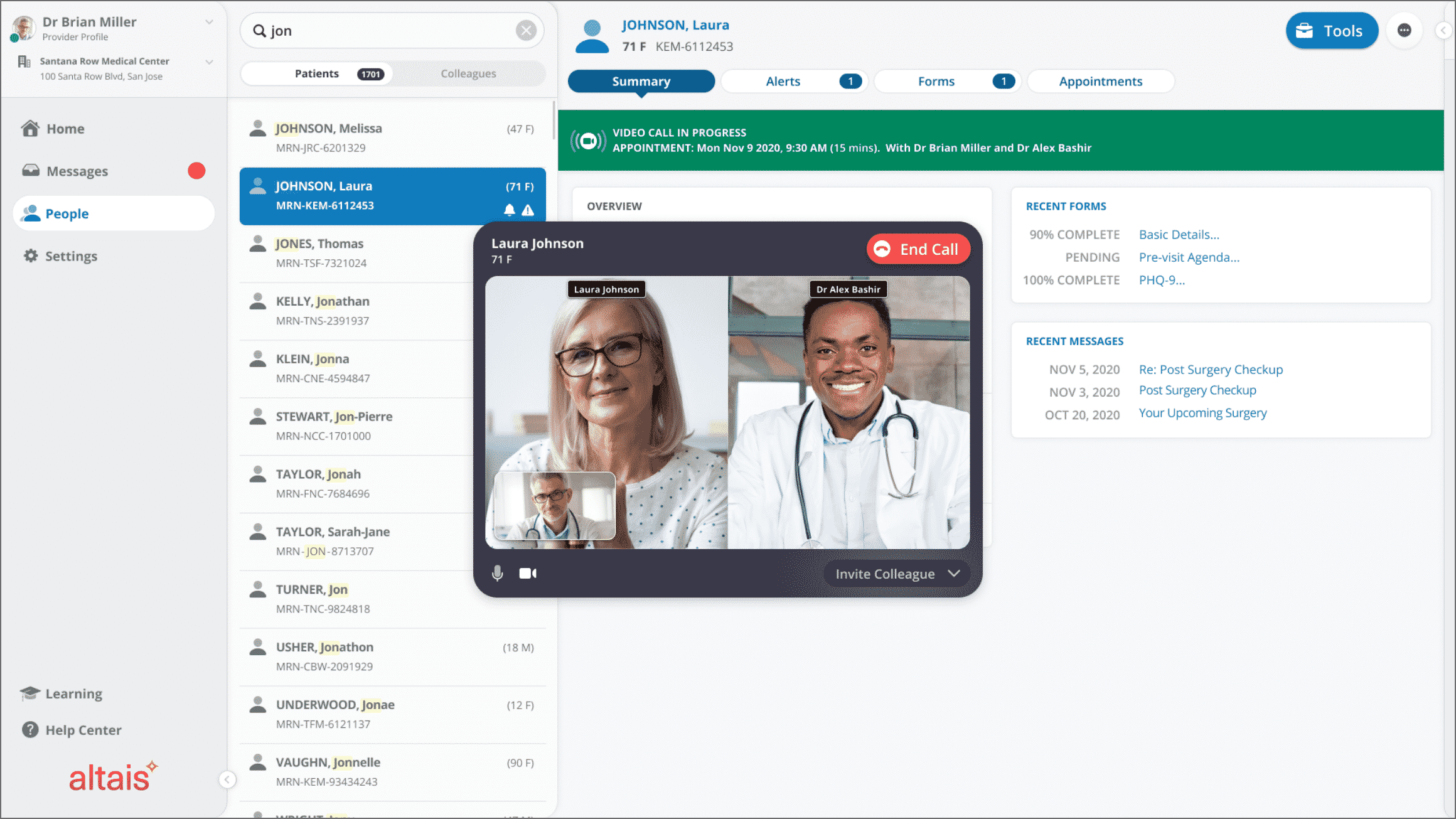Viewport: 1456px width, 819px height.
Task: Open the Summary tab
Action: [641, 82]
